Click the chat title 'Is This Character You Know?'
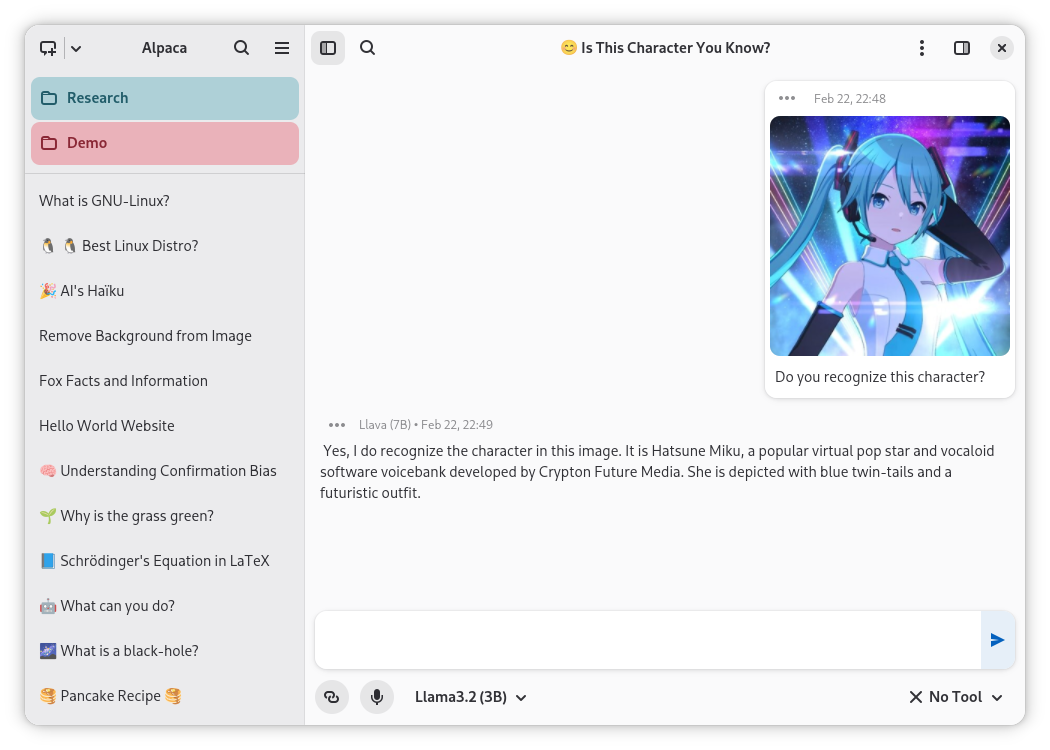 coord(666,48)
